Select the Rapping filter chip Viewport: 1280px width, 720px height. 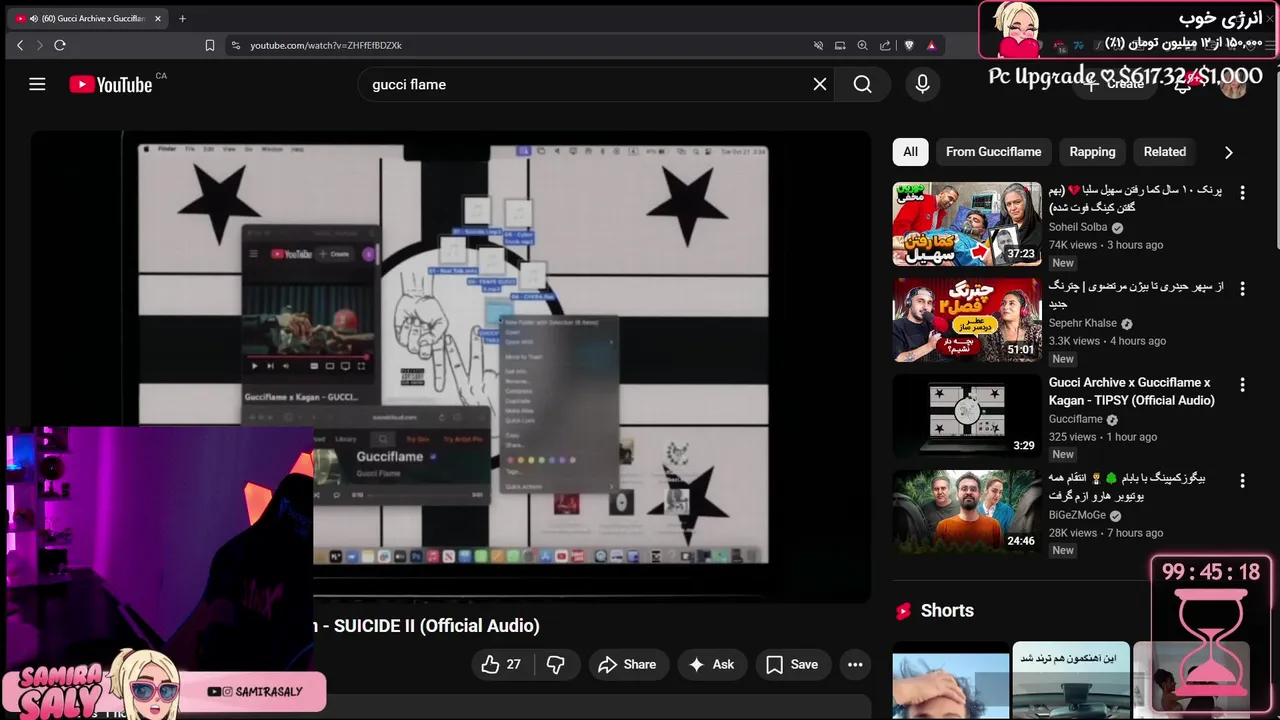pos(1092,152)
